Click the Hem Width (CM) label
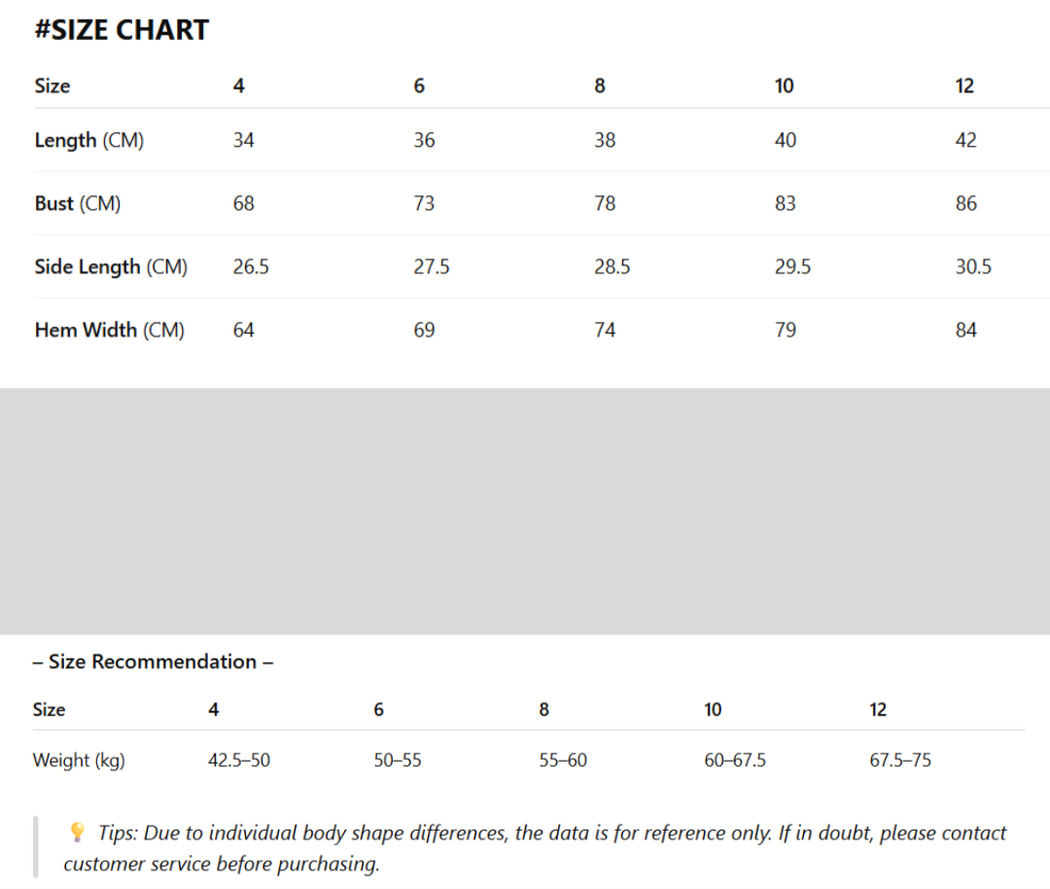The width and height of the screenshot is (1050, 889). (109, 330)
